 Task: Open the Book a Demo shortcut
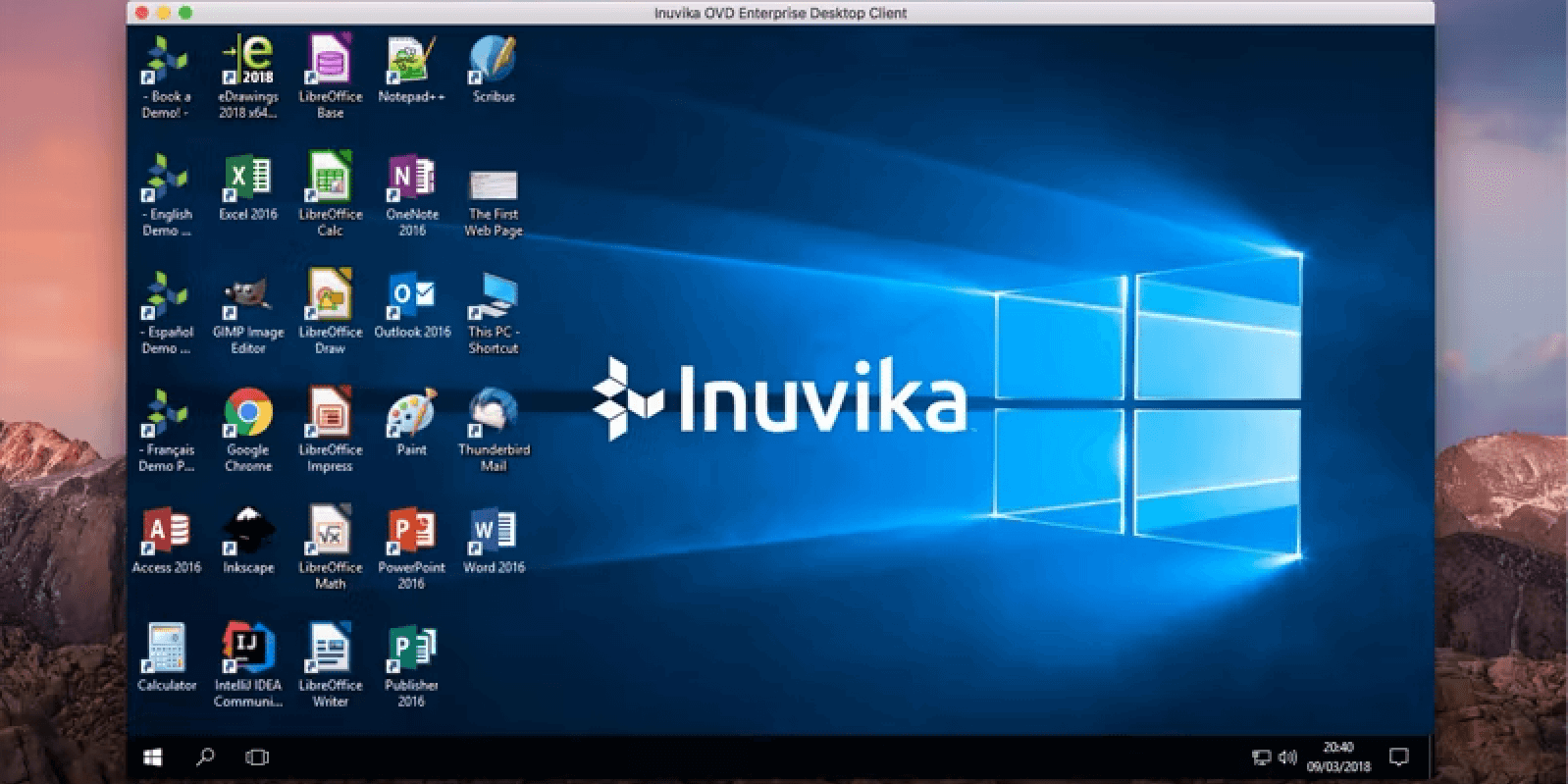click(166, 78)
